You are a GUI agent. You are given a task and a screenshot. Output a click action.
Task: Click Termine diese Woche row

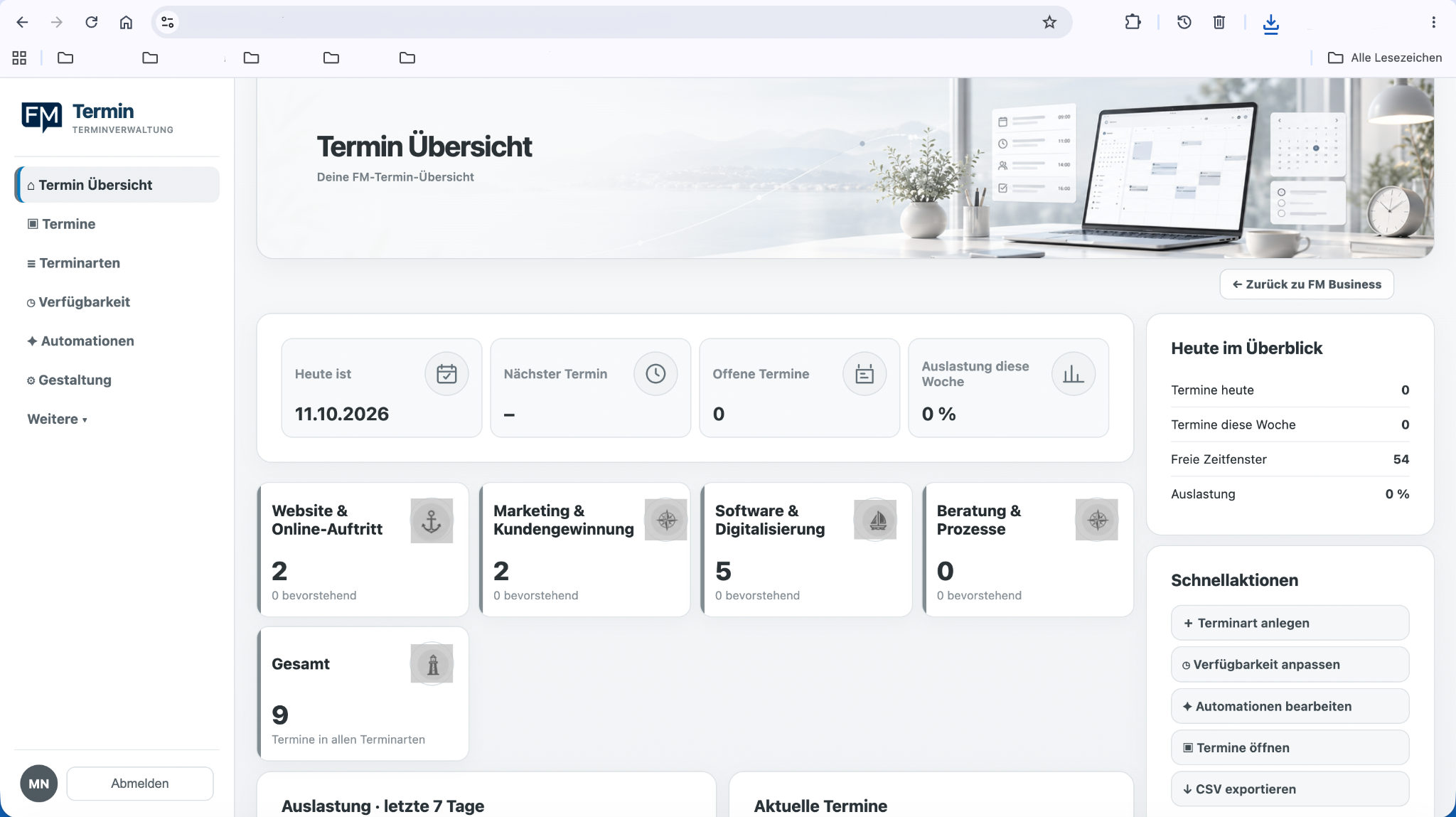click(x=1290, y=424)
